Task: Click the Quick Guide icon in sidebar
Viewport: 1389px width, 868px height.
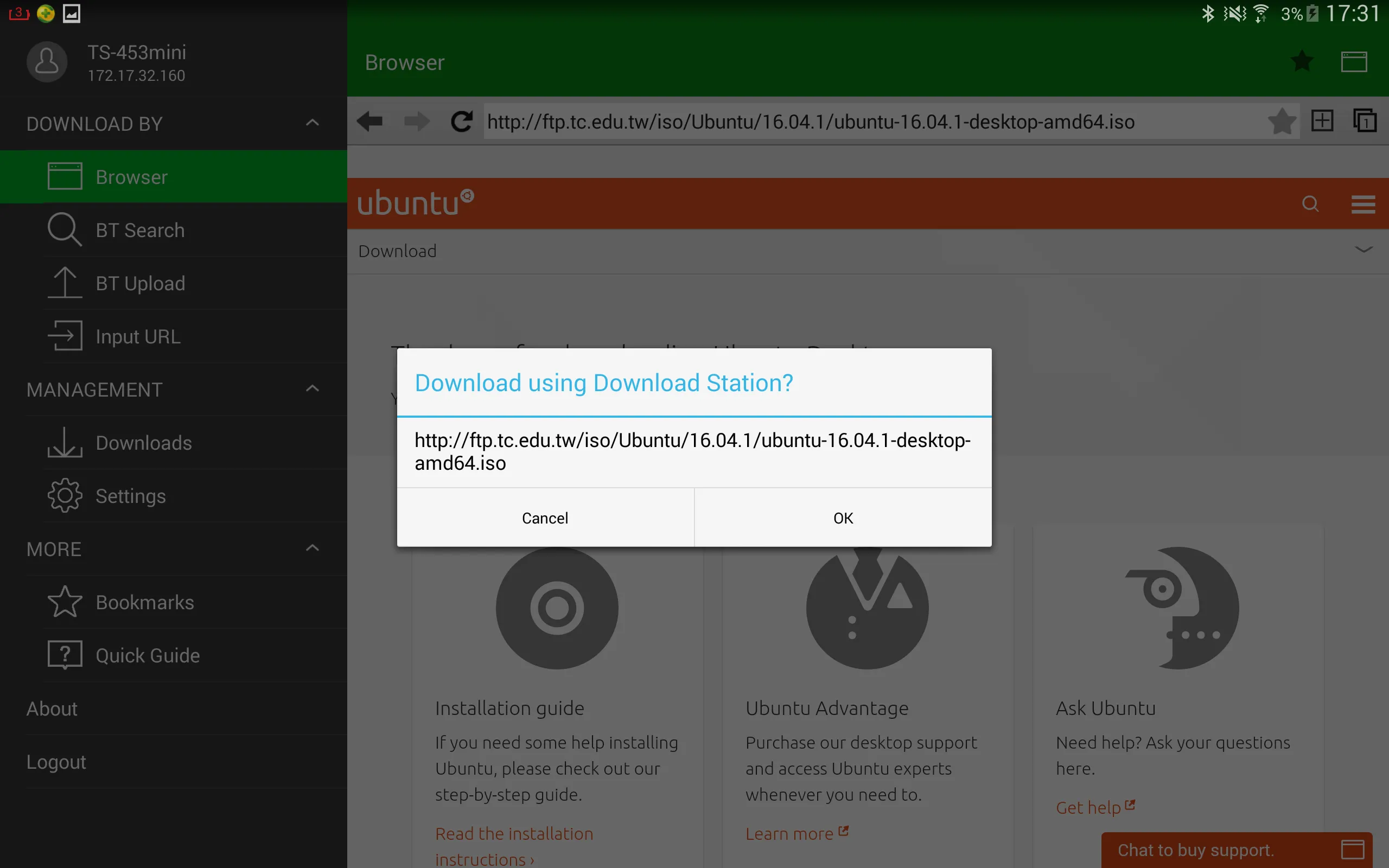Action: pyautogui.click(x=64, y=655)
